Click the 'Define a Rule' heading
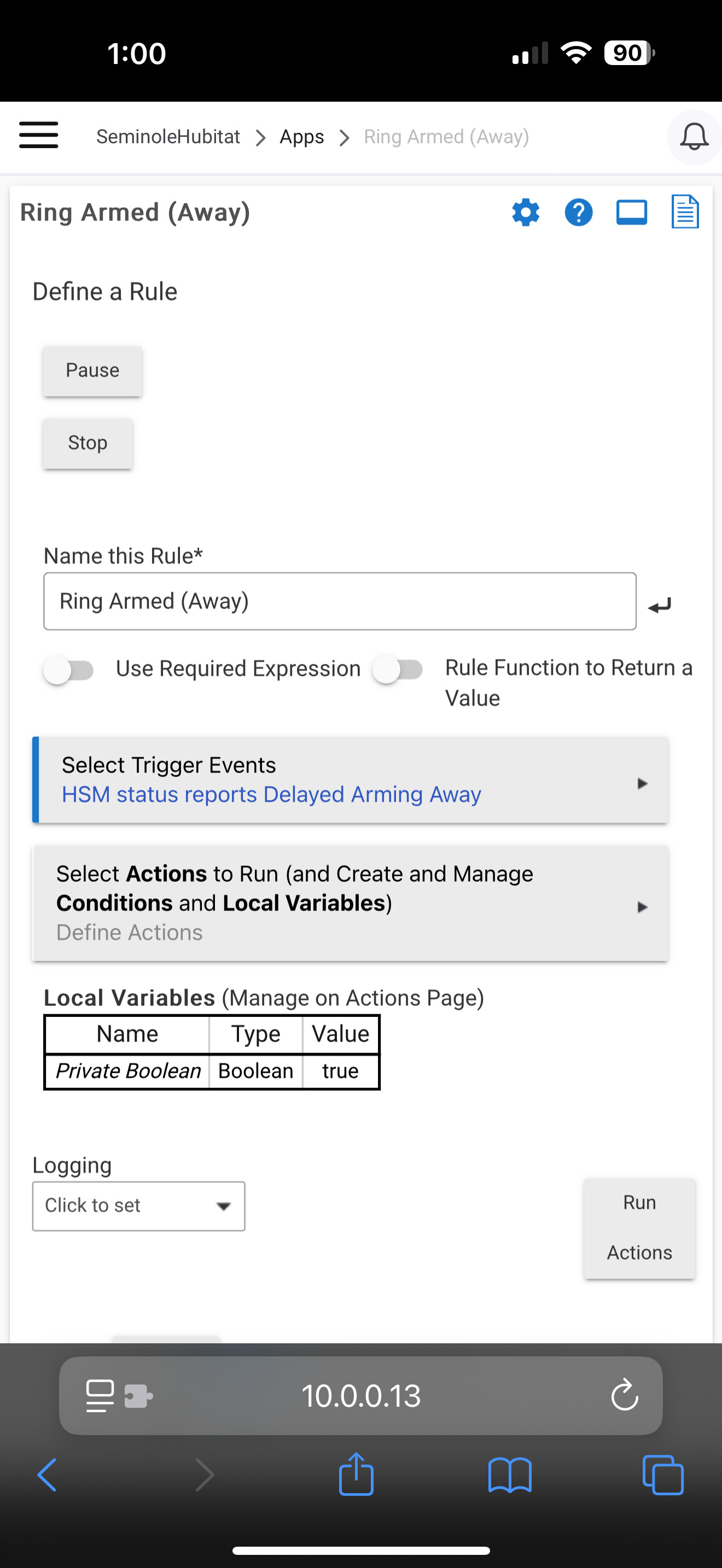 pos(104,291)
